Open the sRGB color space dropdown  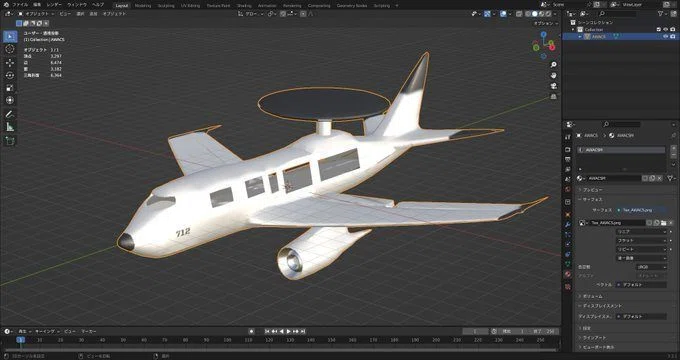(x=651, y=267)
